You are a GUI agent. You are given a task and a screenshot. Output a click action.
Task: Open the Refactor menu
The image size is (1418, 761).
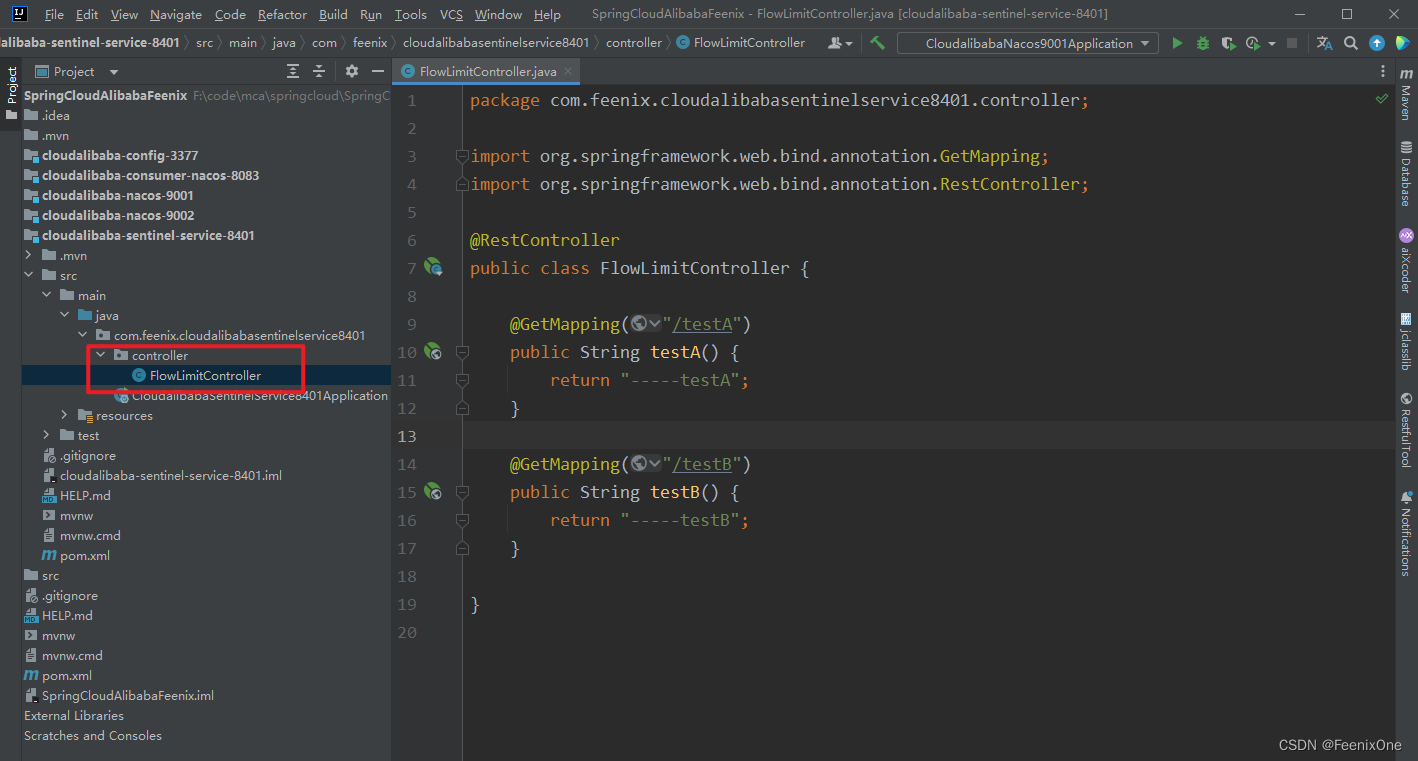click(x=282, y=14)
